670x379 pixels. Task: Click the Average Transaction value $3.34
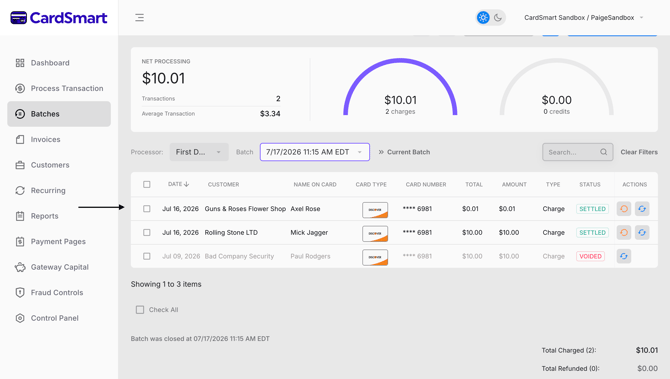[x=270, y=114]
